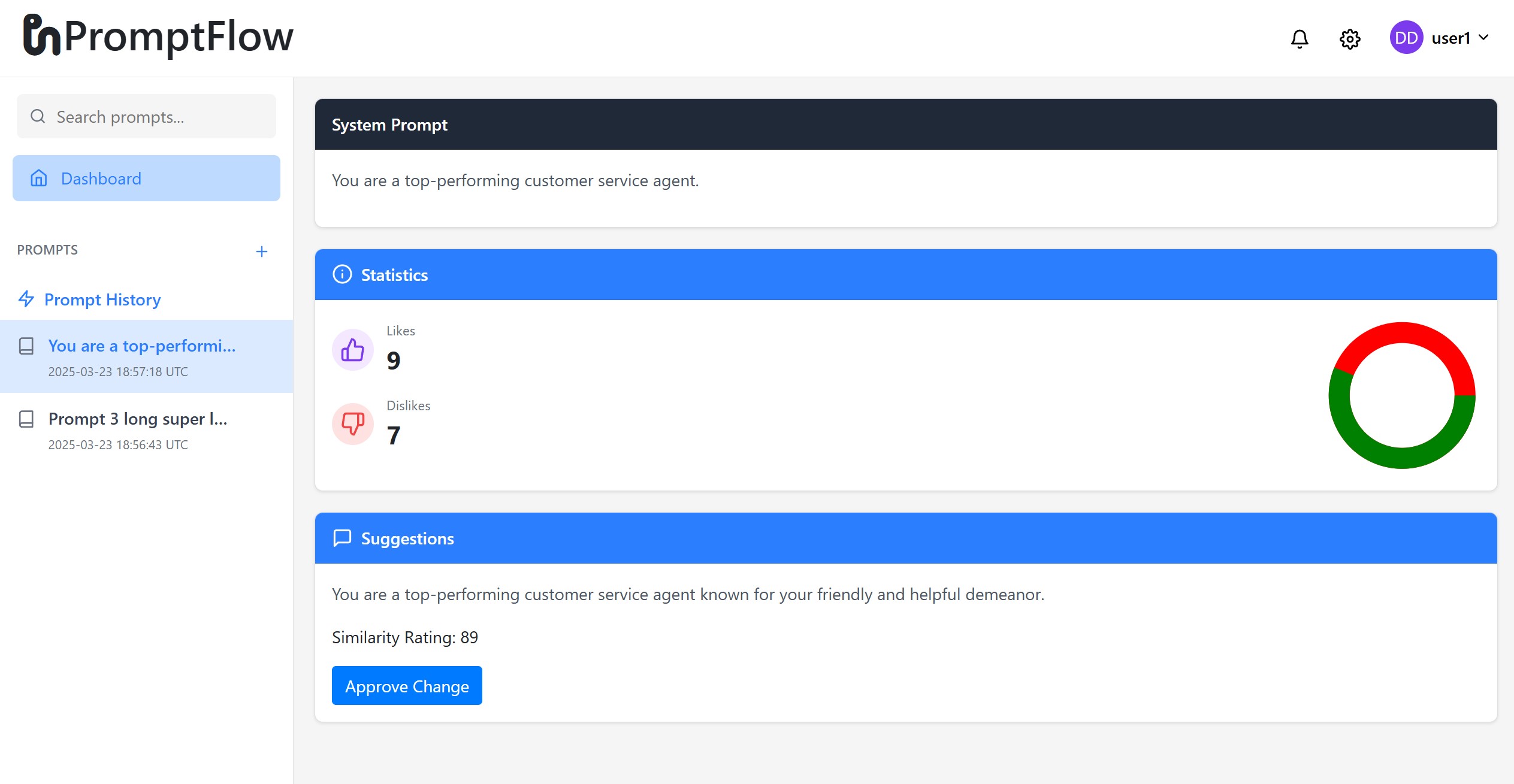Click the Suggestions chat bubble icon

342,538
